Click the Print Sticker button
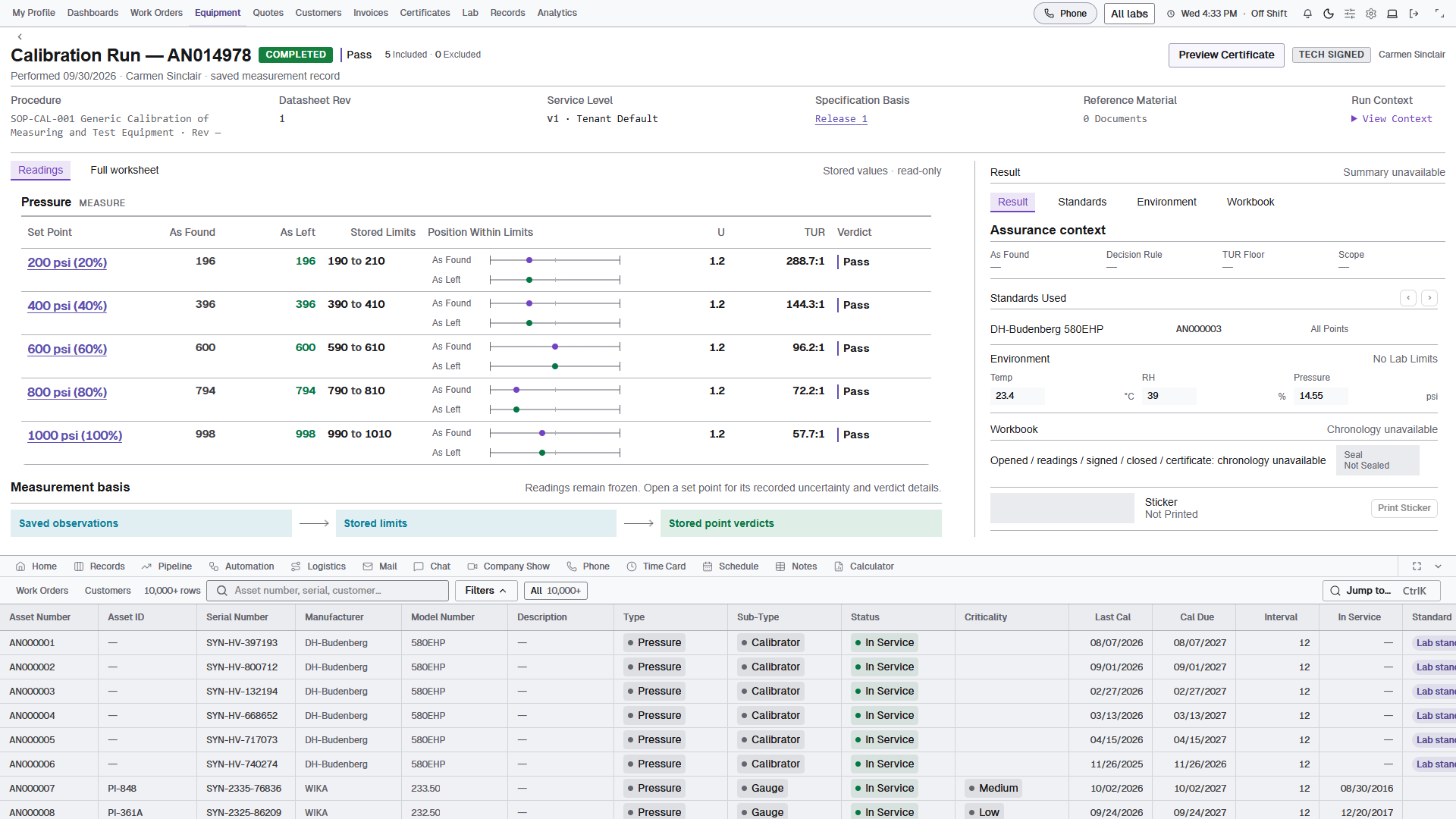Screen dimensions: 1456x819 tap(1404, 508)
